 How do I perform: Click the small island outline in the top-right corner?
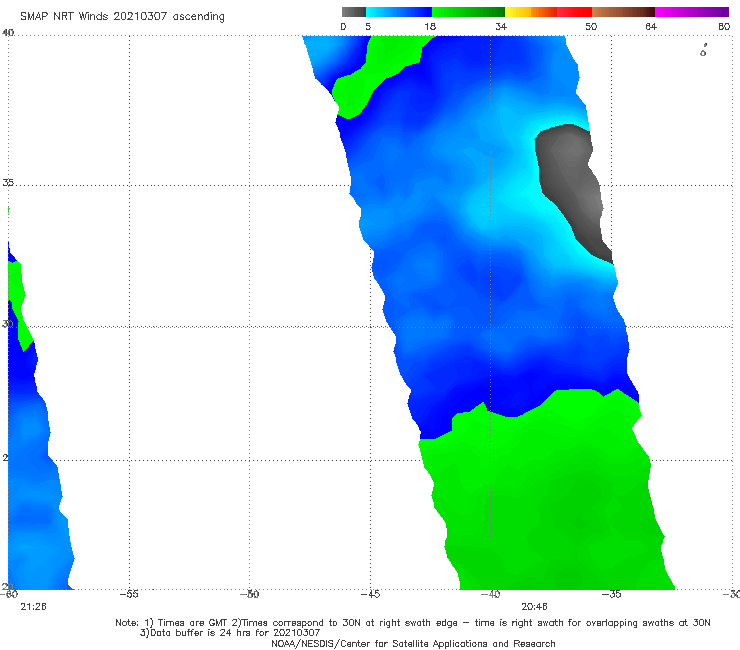703,50
